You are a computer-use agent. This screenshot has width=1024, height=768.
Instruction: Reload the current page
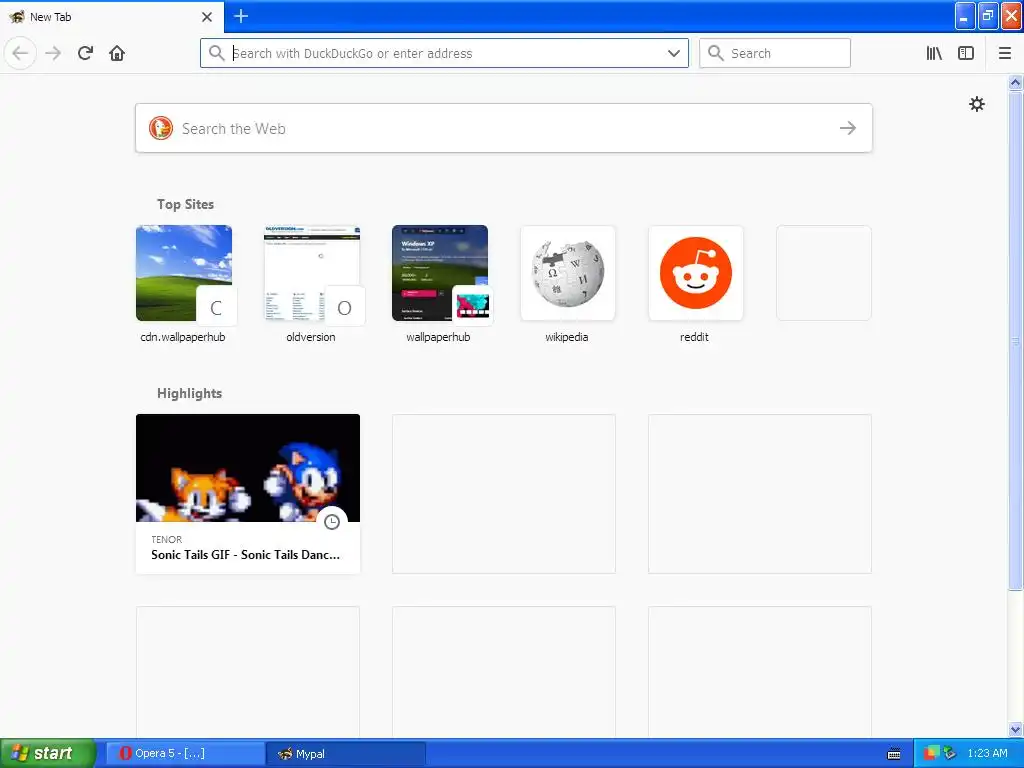[85, 53]
